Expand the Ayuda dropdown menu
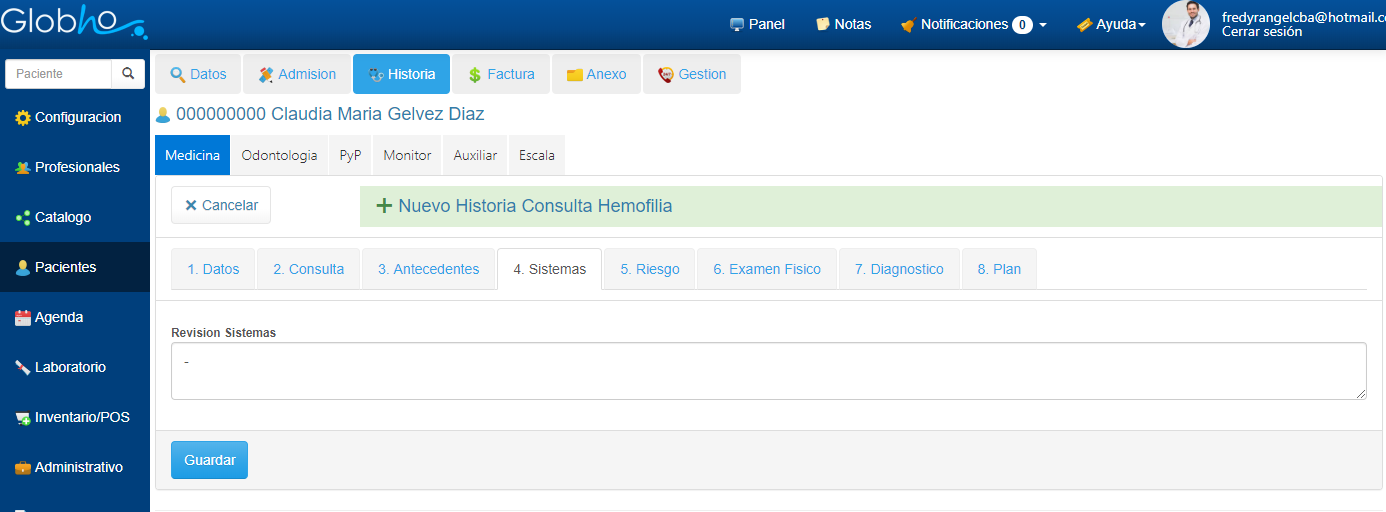Viewport: 1386px width, 512px height. pos(1111,24)
